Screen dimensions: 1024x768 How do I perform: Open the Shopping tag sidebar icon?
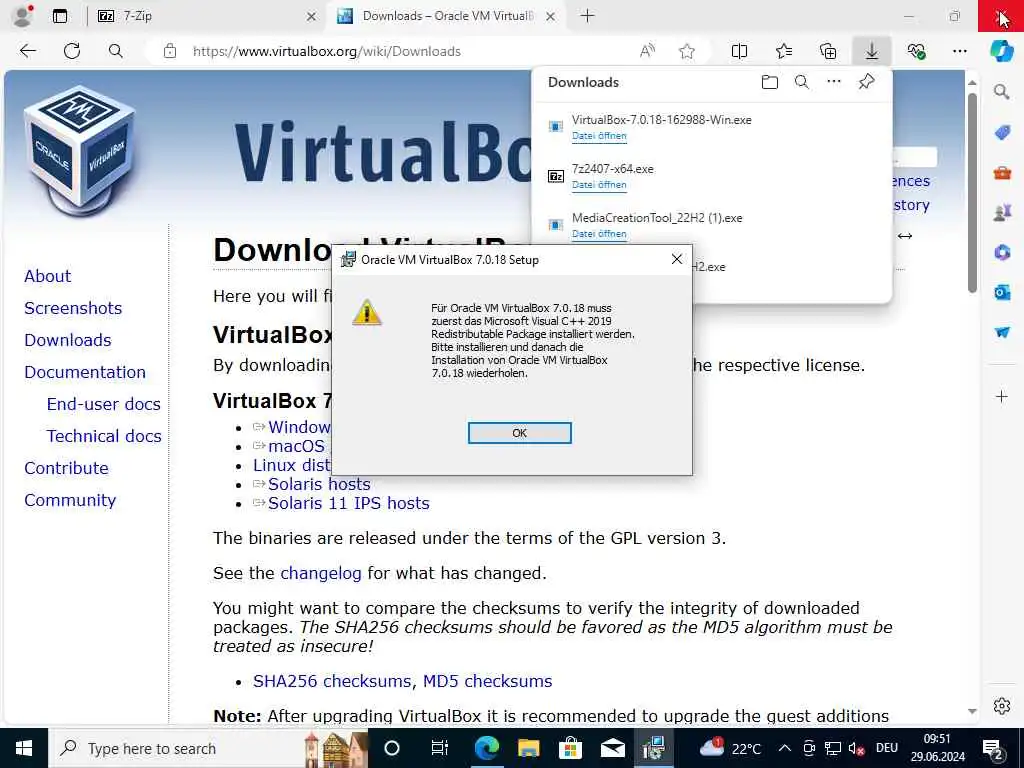pos(1002,133)
